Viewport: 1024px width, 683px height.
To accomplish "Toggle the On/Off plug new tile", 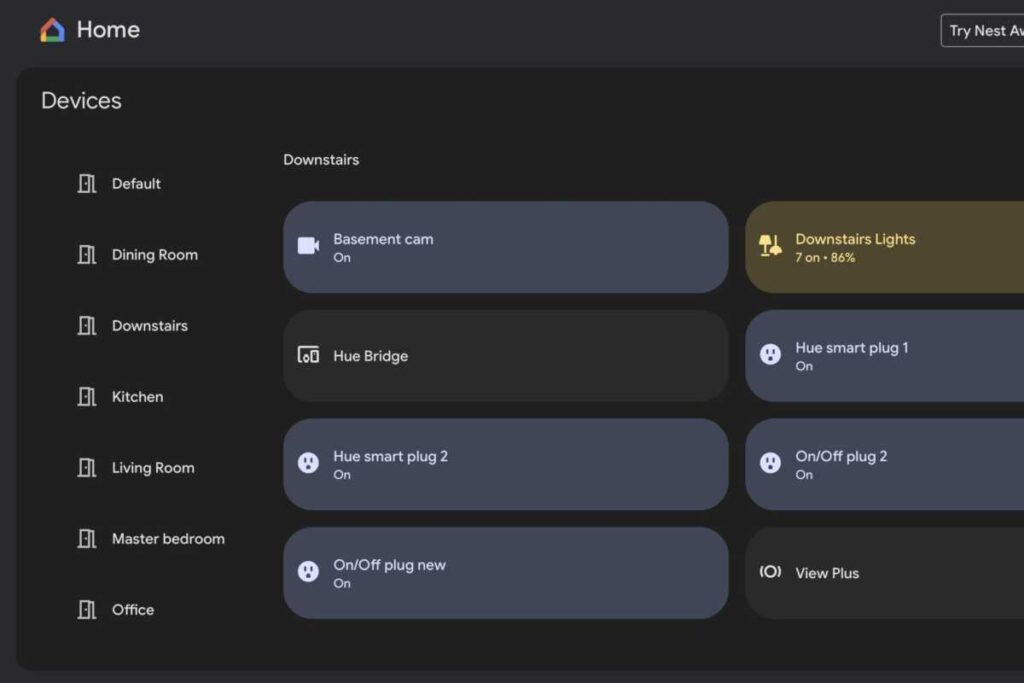I will [x=505, y=573].
